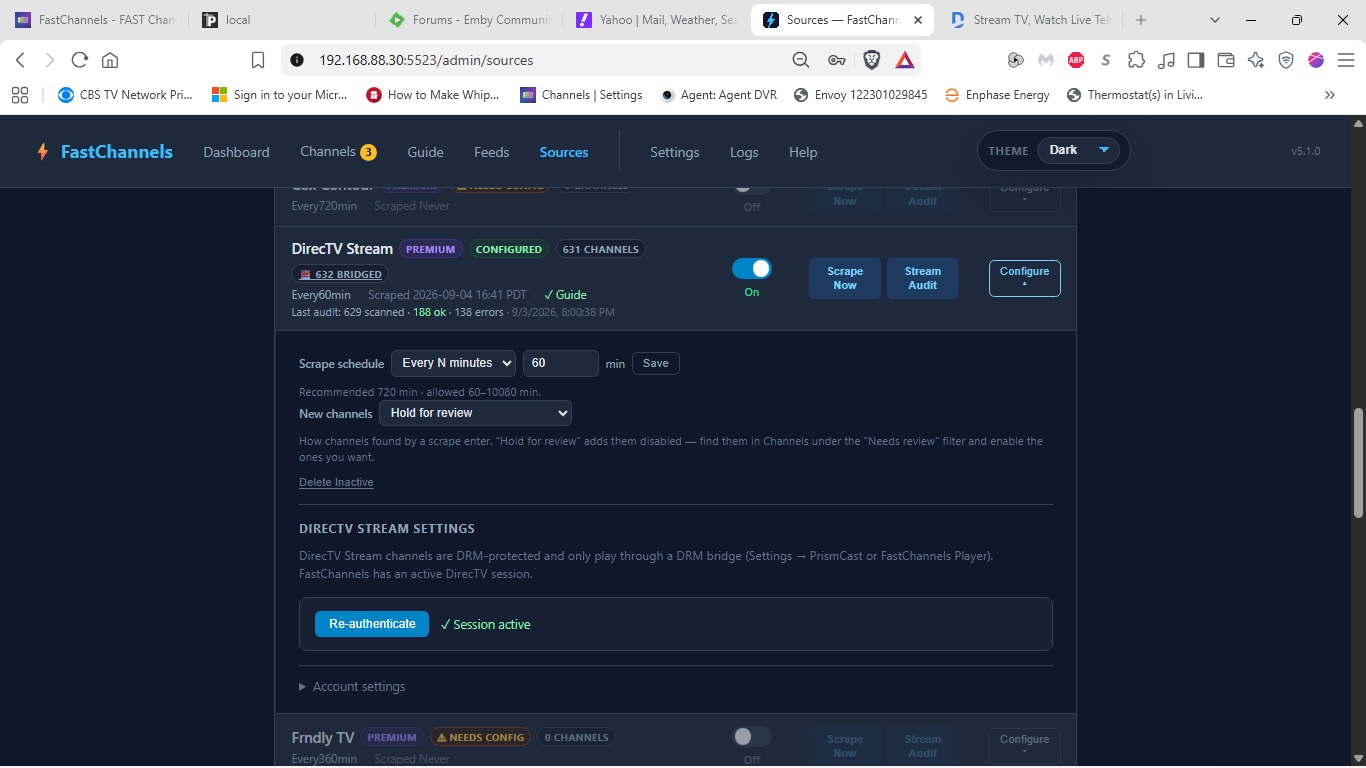Viewport: 1366px width, 768px height.
Task: Open new browser tab with plus icon
Action: (1141, 20)
